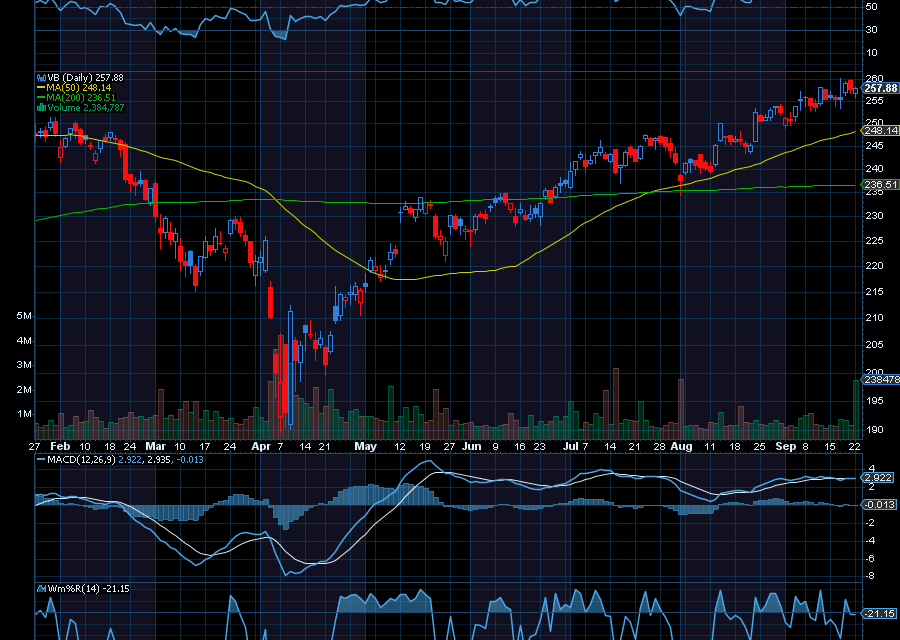900x640 pixels.
Task: Click the tall green volume bar for Sep 22
Action: [856, 409]
